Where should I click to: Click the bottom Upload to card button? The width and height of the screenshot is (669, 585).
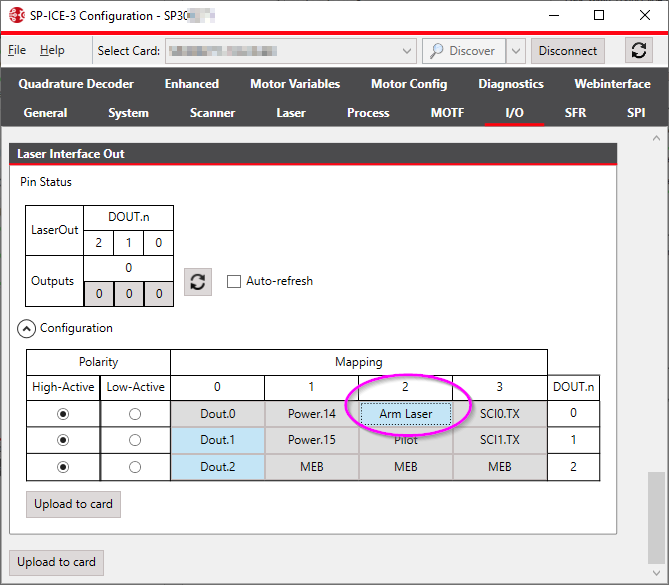tap(56, 562)
